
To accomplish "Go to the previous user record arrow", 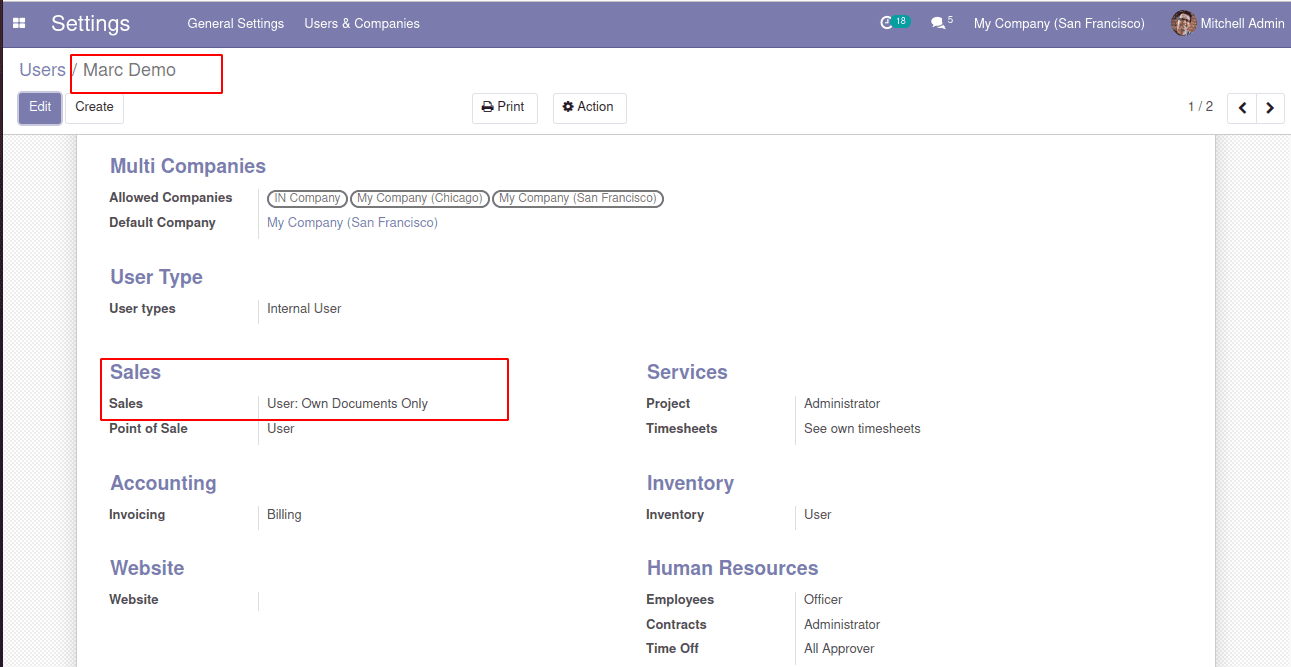I will (x=1242, y=108).
